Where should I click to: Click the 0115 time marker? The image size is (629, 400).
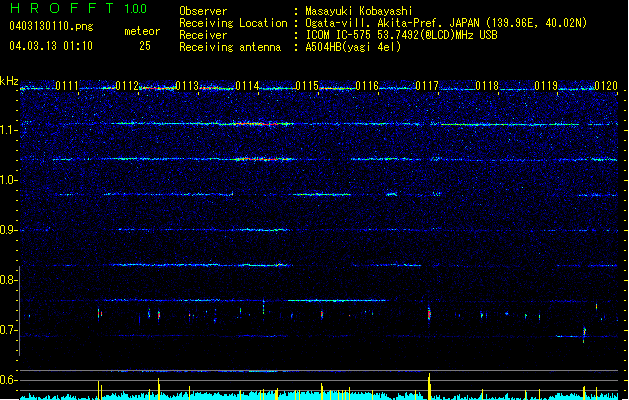click(307, 86)
